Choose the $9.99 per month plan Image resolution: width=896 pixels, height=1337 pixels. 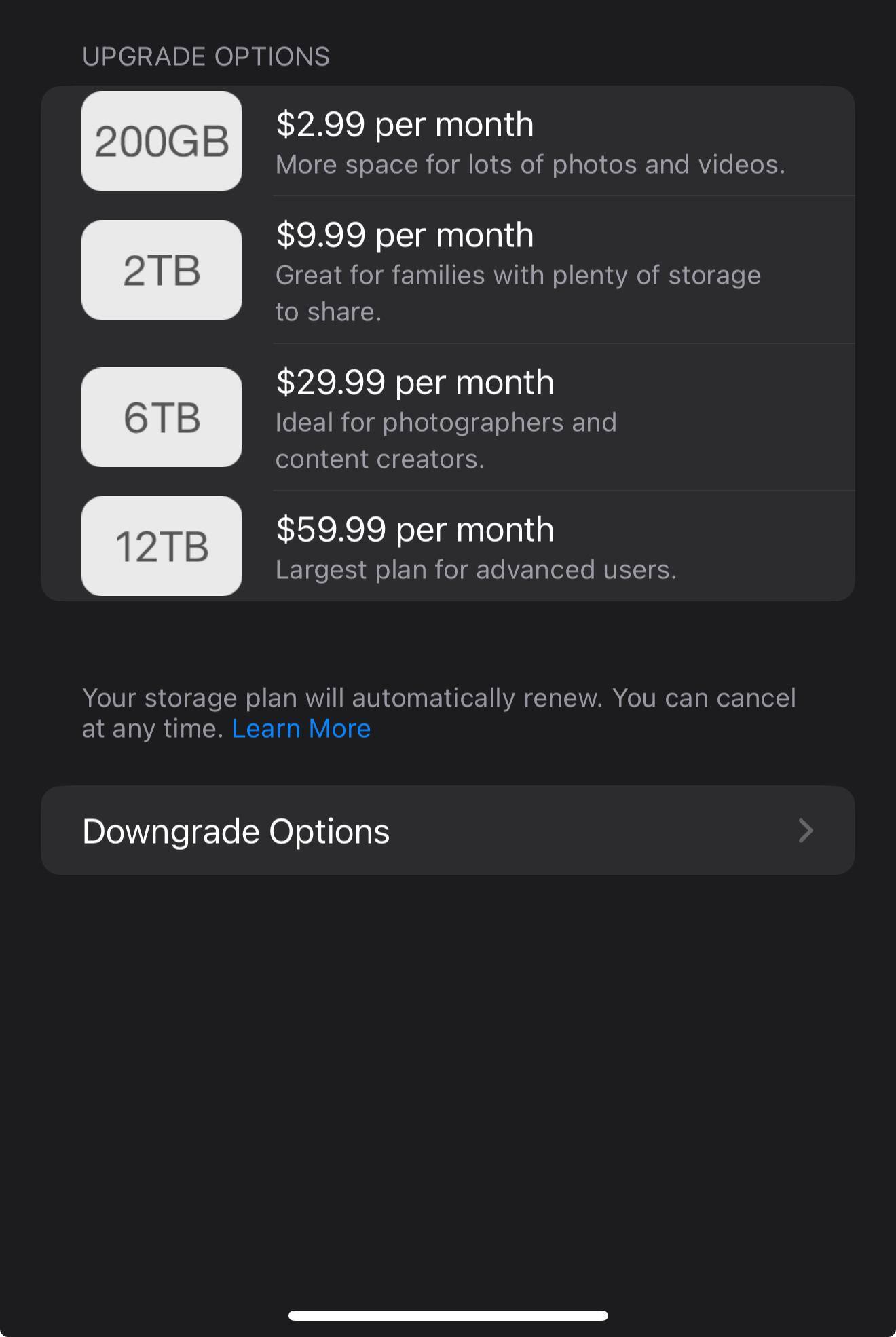point(405,236)
